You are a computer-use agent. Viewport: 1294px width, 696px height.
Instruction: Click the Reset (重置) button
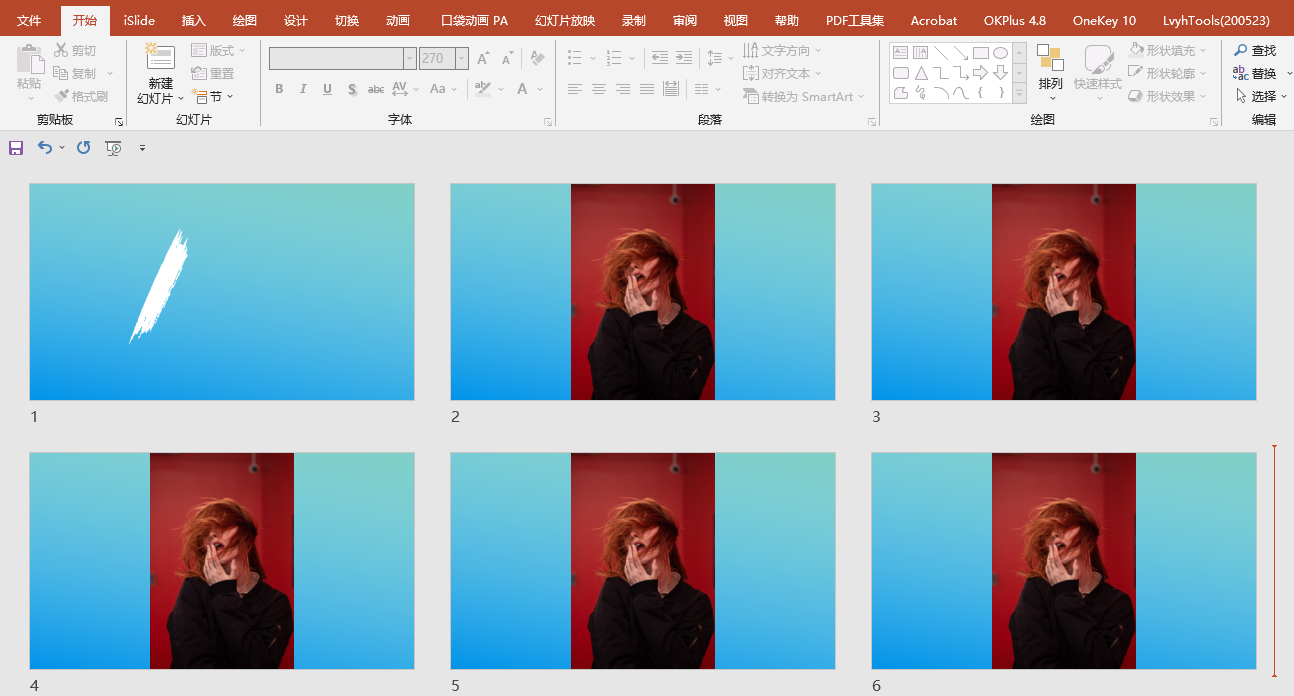pos(213,73)
